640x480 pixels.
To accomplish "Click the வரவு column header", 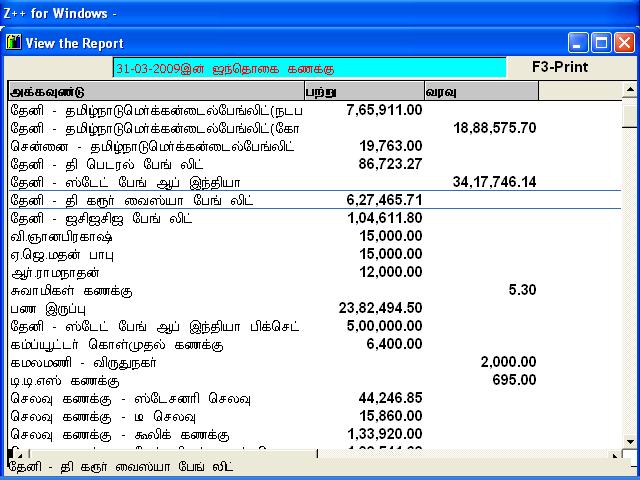I will 481,91.
